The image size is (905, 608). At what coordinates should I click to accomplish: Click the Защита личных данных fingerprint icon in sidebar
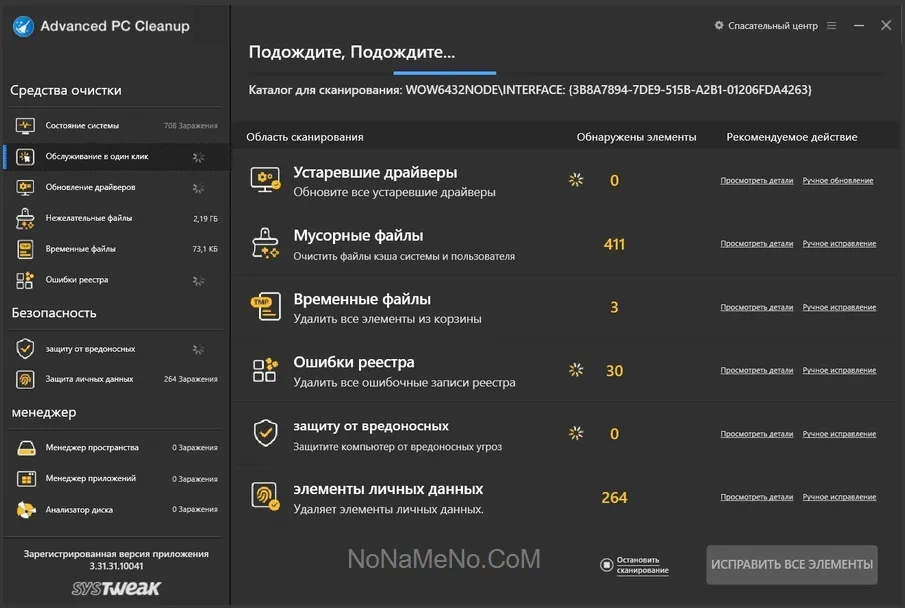[x=26, y=380]
